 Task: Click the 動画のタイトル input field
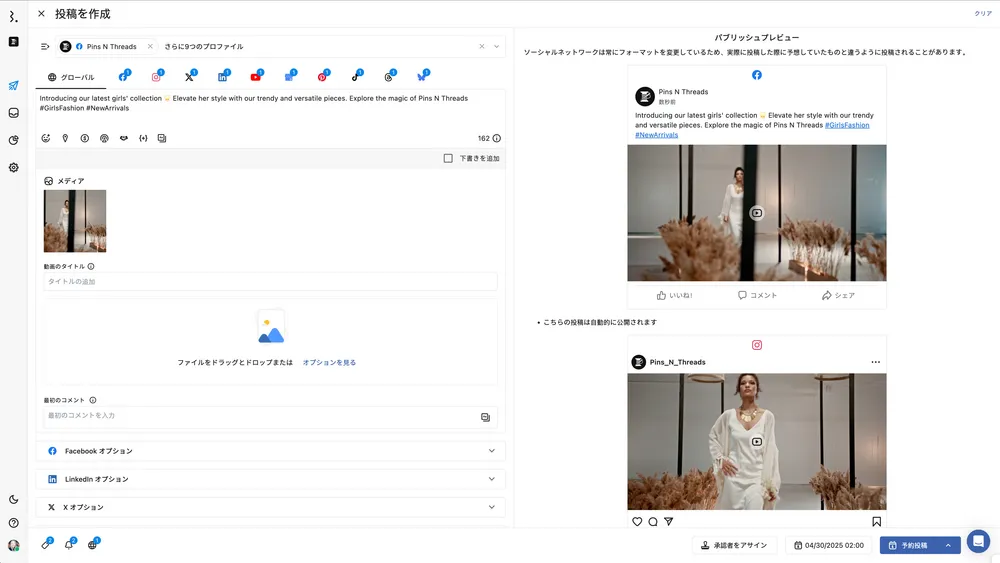point(270,281)
